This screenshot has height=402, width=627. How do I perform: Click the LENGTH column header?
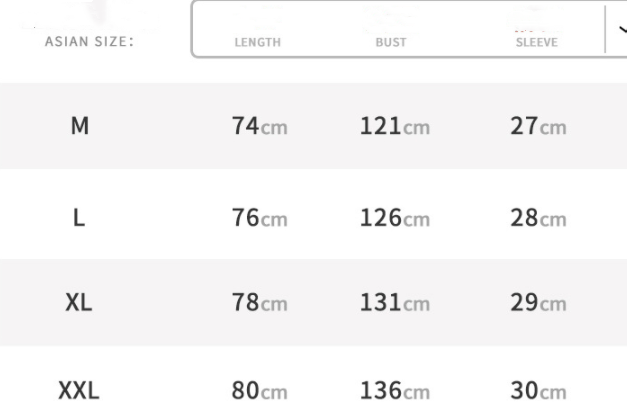click(257, 43)
